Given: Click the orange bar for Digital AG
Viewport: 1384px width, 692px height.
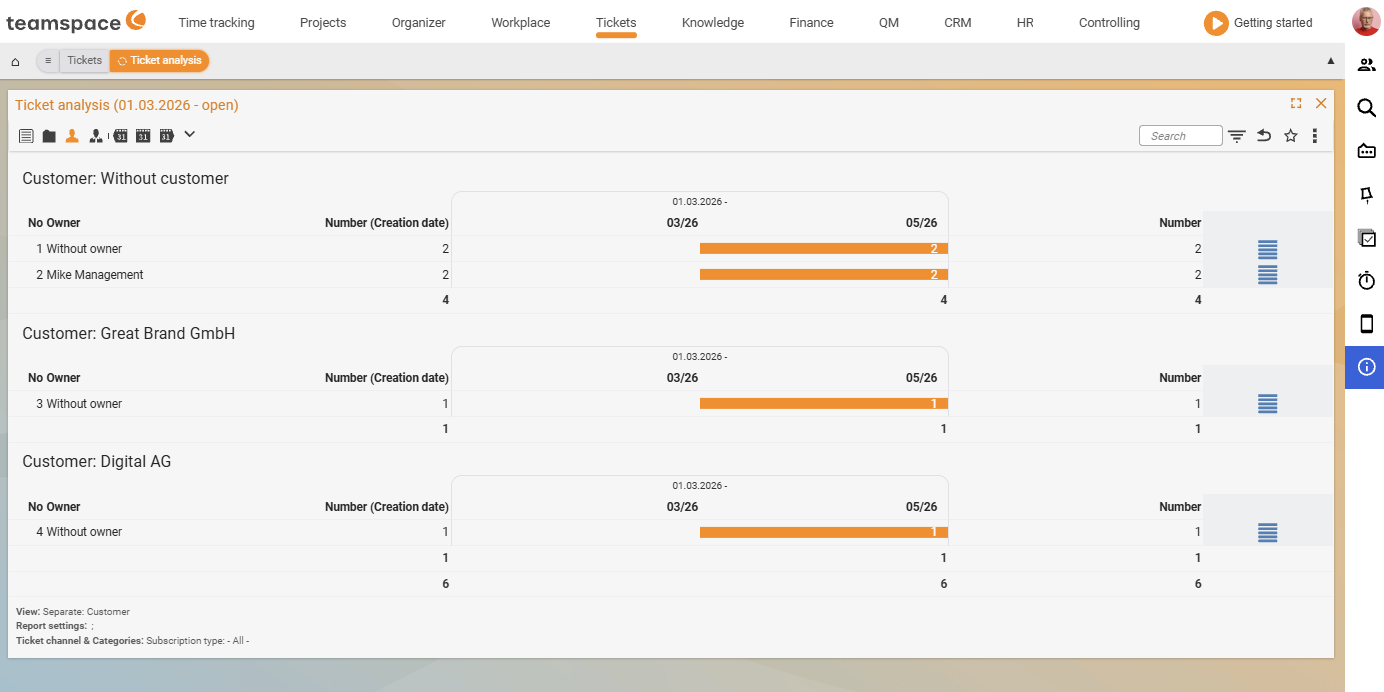Looking at the screenshot, I should 824,532.
